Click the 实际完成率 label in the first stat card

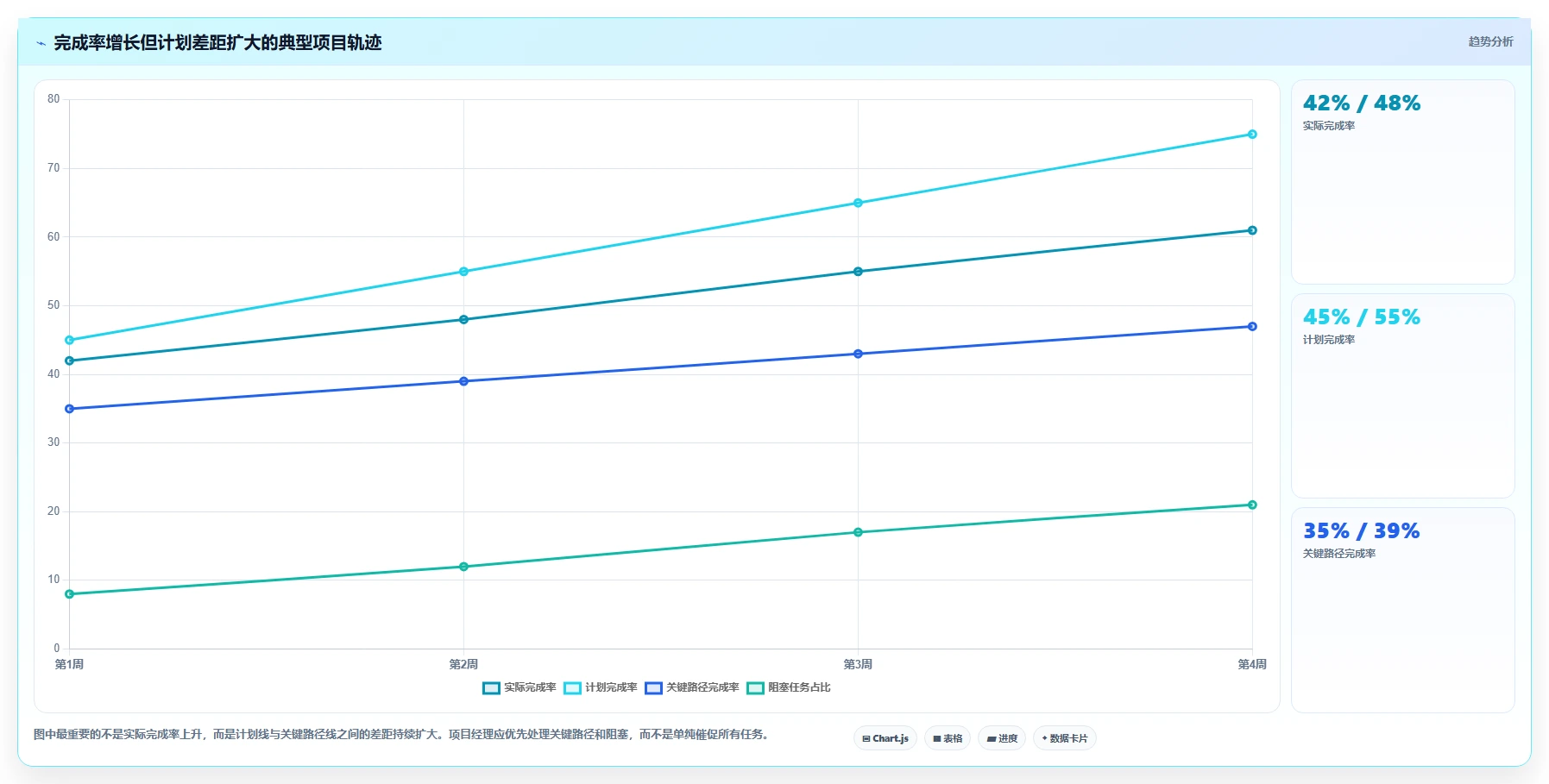(1329, 126)
